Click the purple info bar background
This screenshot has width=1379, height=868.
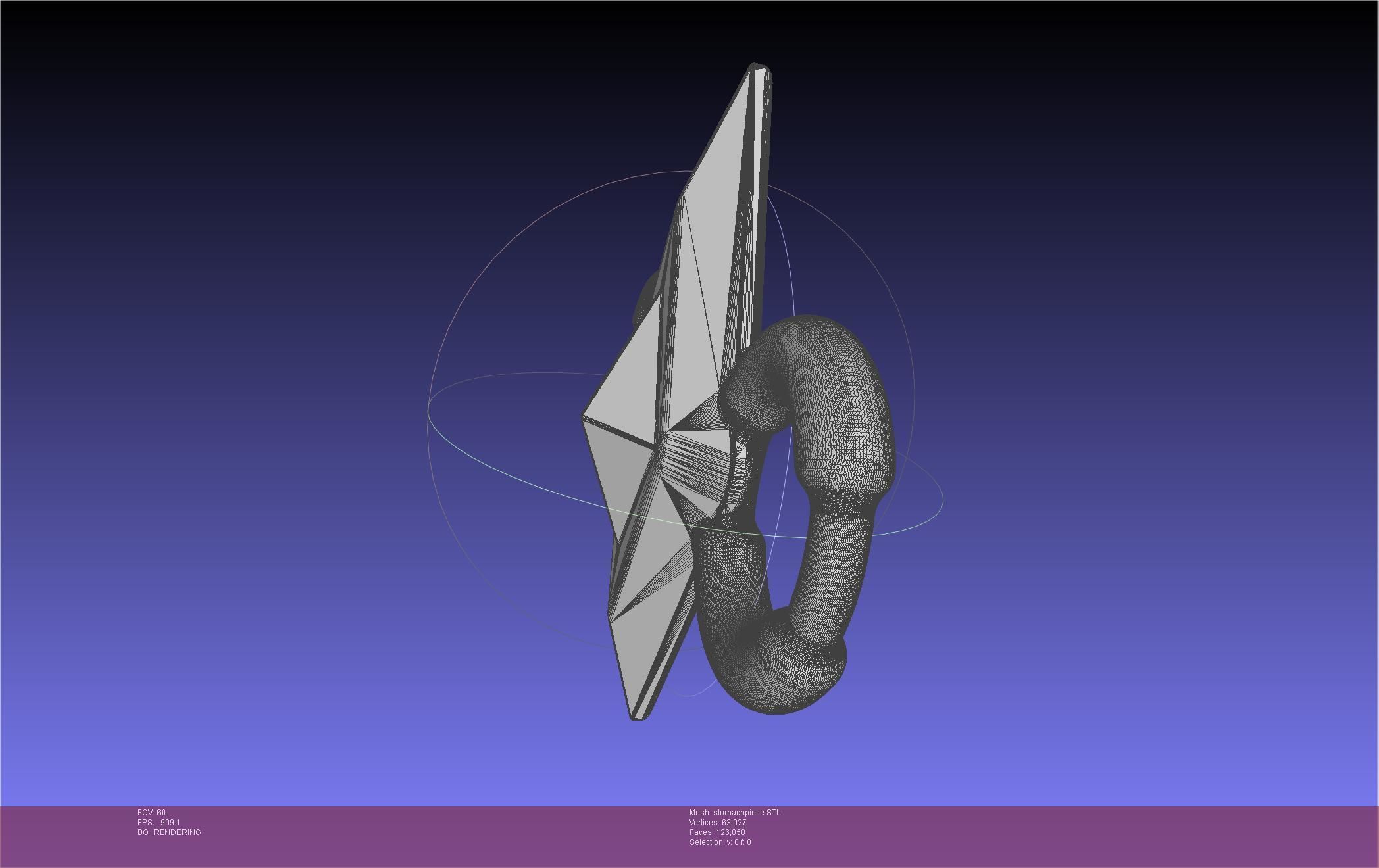pos(1053,835)
